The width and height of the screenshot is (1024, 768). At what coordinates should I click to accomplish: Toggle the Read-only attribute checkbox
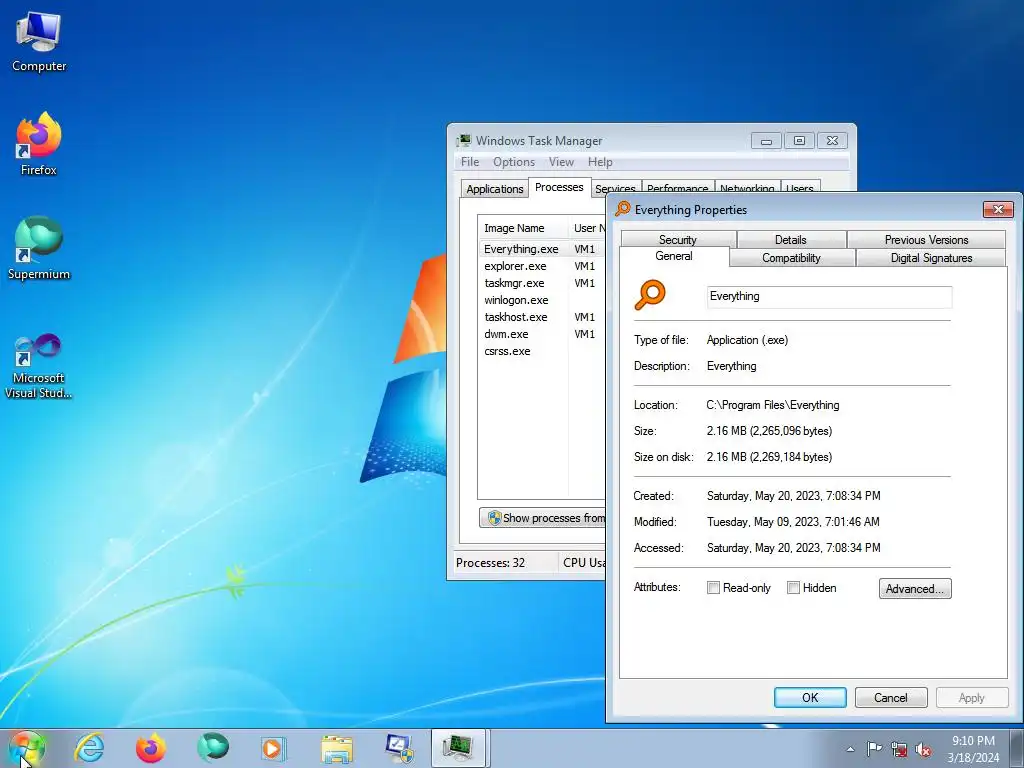pyautogui.click(x=713, y=588)
